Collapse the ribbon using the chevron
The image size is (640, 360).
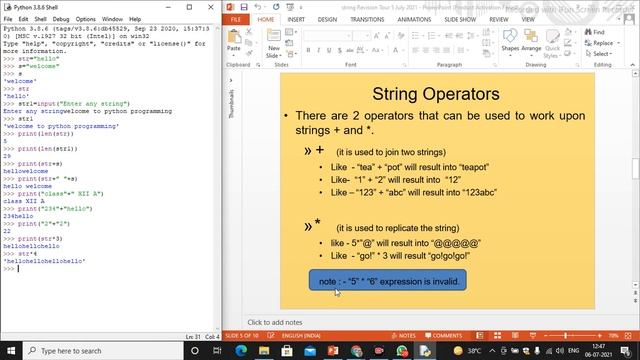click(632, 65)
